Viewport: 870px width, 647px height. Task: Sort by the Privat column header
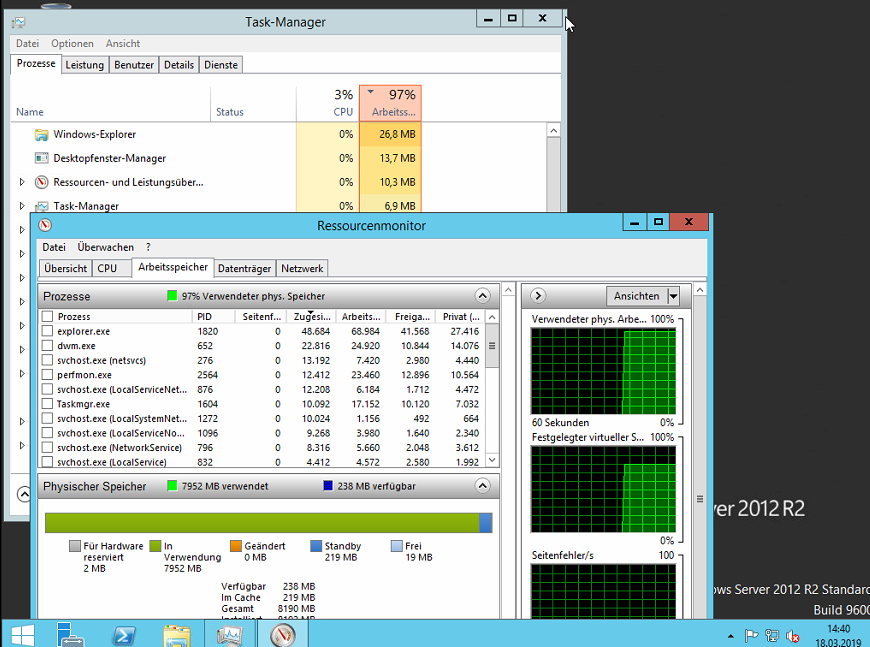(x=461, y=316)
